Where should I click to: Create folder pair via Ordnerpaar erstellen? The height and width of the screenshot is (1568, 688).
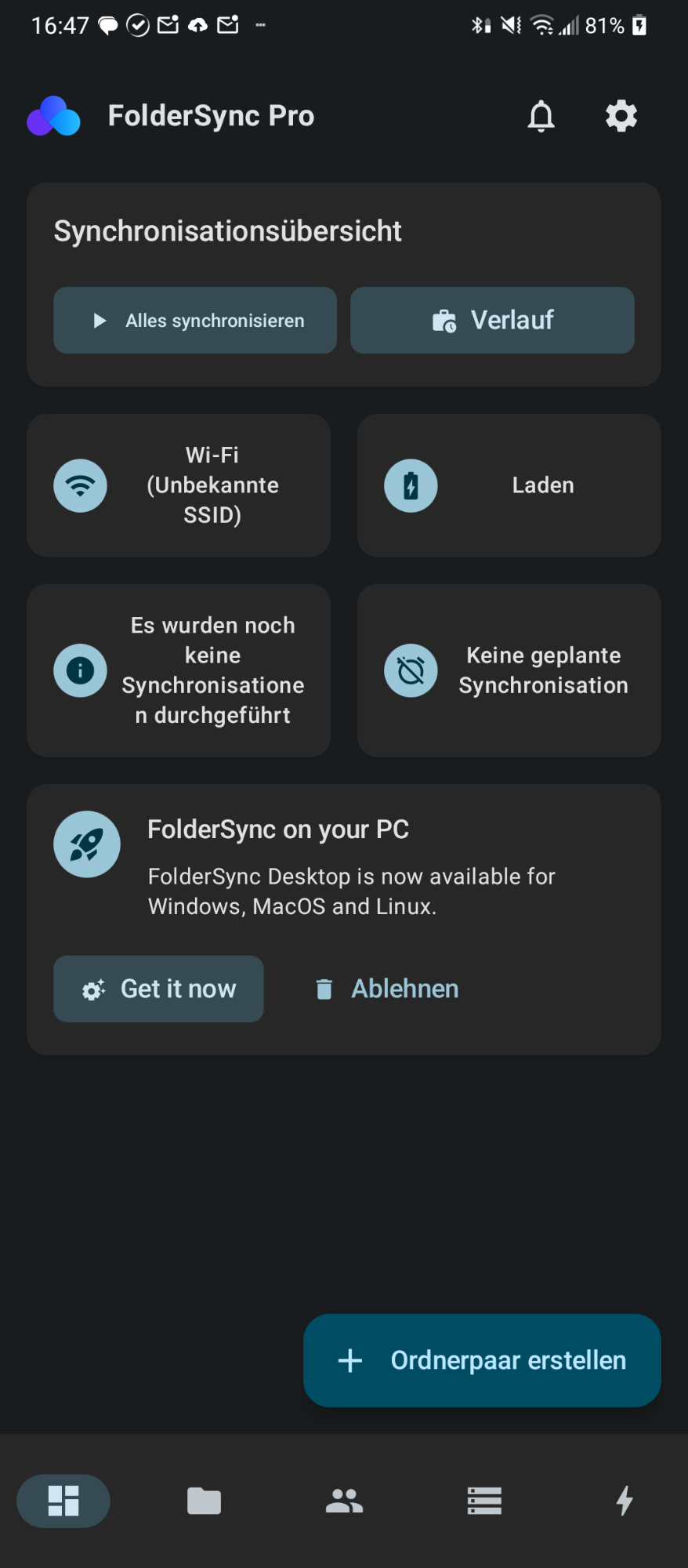click(482, 1360)
